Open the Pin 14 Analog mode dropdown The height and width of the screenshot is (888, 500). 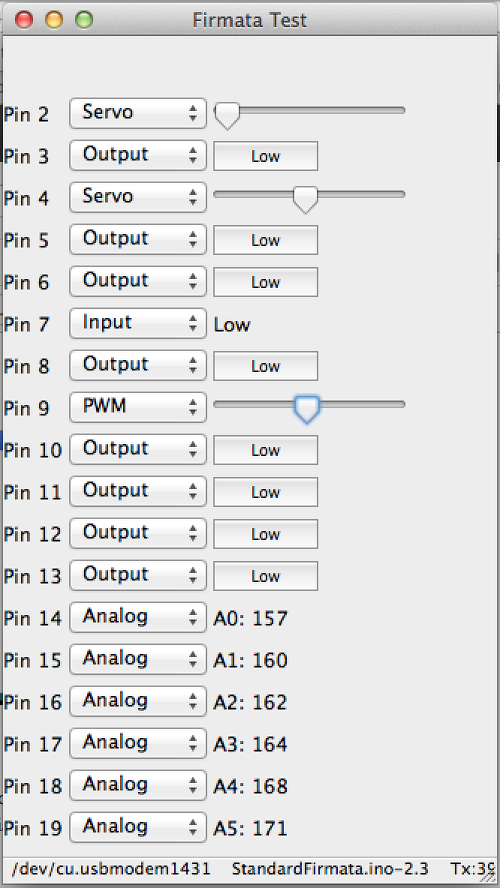click(x=138, y=617)
